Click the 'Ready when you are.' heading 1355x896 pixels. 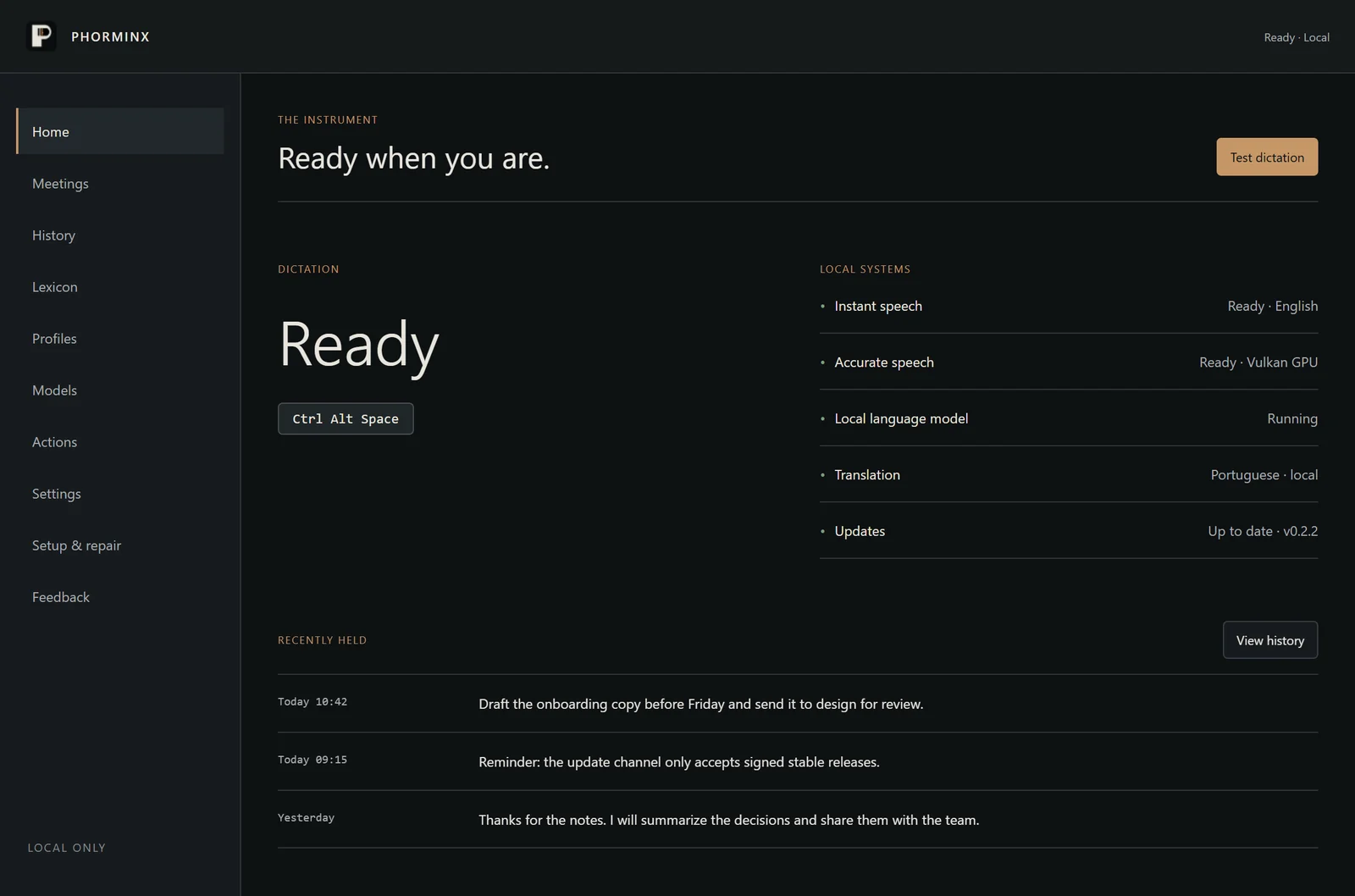(414, 158)
